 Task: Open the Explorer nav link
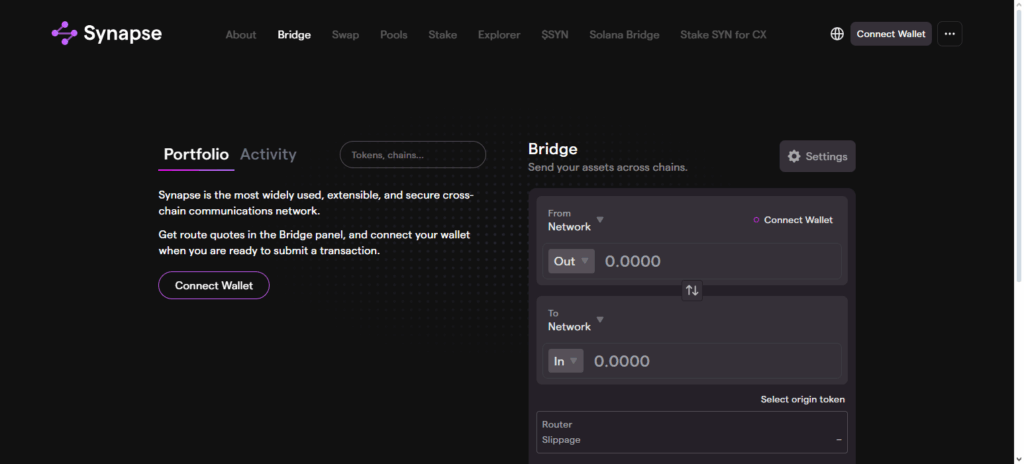pos(499,34)
